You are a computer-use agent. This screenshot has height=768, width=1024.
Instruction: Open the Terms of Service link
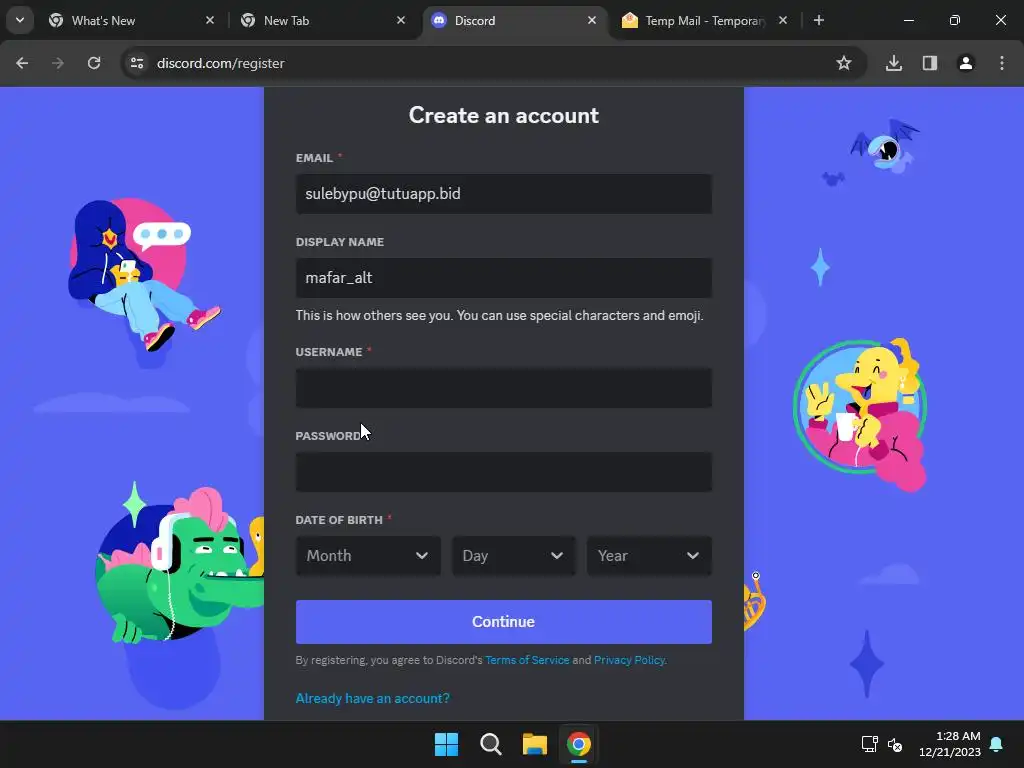click(x=527, y=660)
